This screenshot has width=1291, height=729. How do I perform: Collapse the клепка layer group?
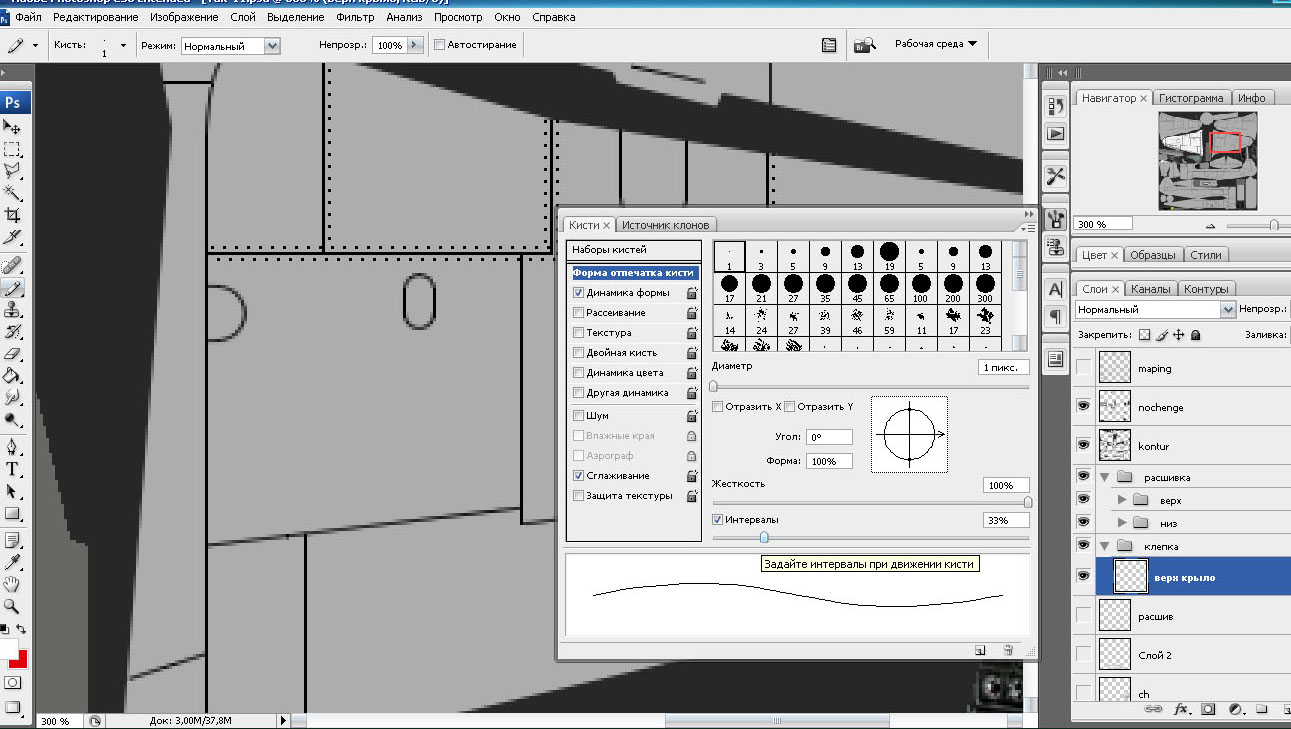(1104, 546)
